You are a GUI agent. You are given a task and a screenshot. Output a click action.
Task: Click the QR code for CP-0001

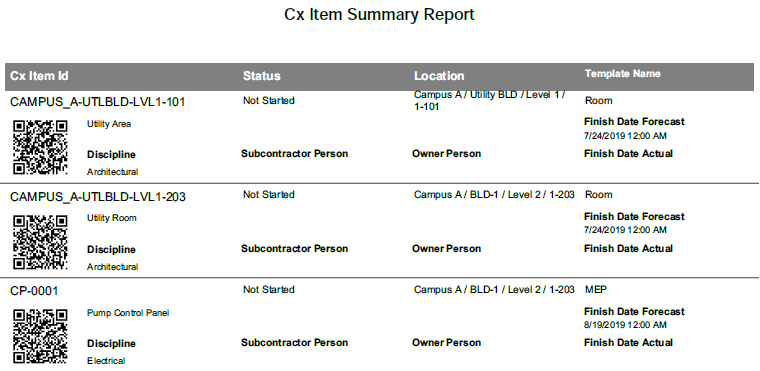[40, 337]
